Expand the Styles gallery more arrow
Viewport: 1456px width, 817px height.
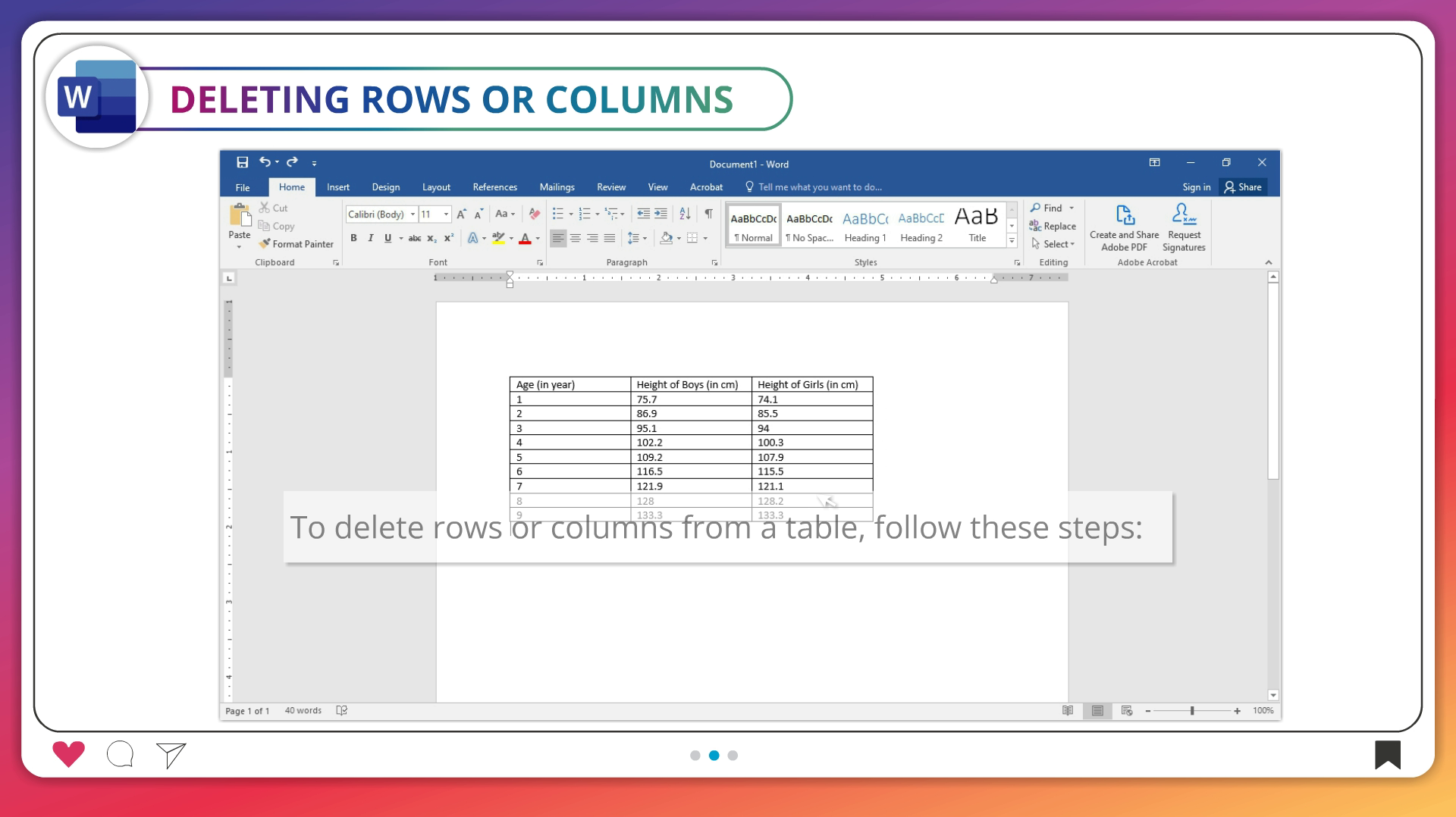pos(1012,240)
